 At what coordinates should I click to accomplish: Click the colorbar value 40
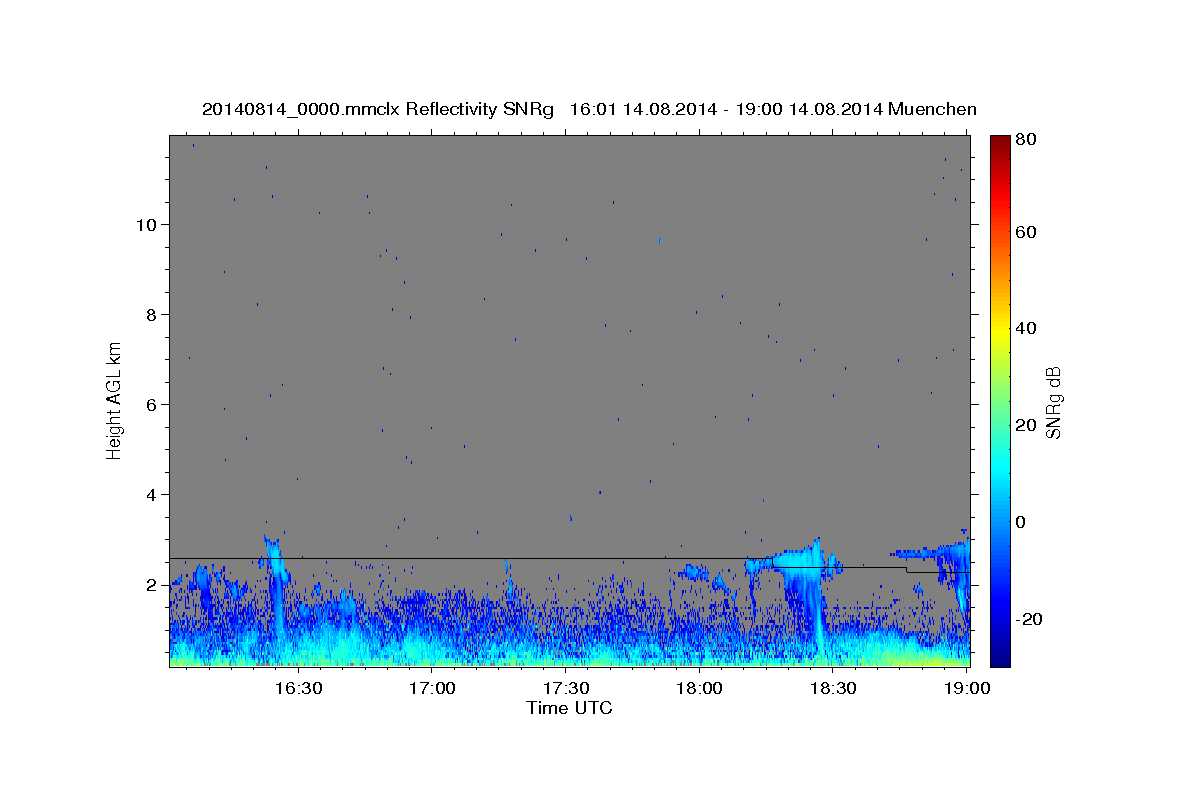point(1027,328)
